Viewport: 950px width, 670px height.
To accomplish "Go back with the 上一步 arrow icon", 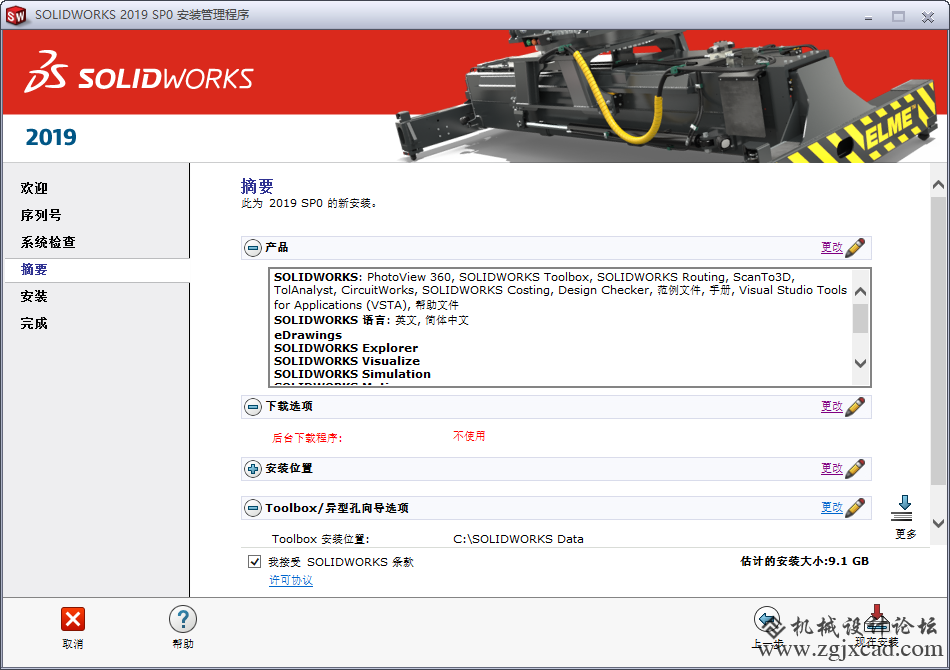I will pyautogui.click(x=767, y=620).
